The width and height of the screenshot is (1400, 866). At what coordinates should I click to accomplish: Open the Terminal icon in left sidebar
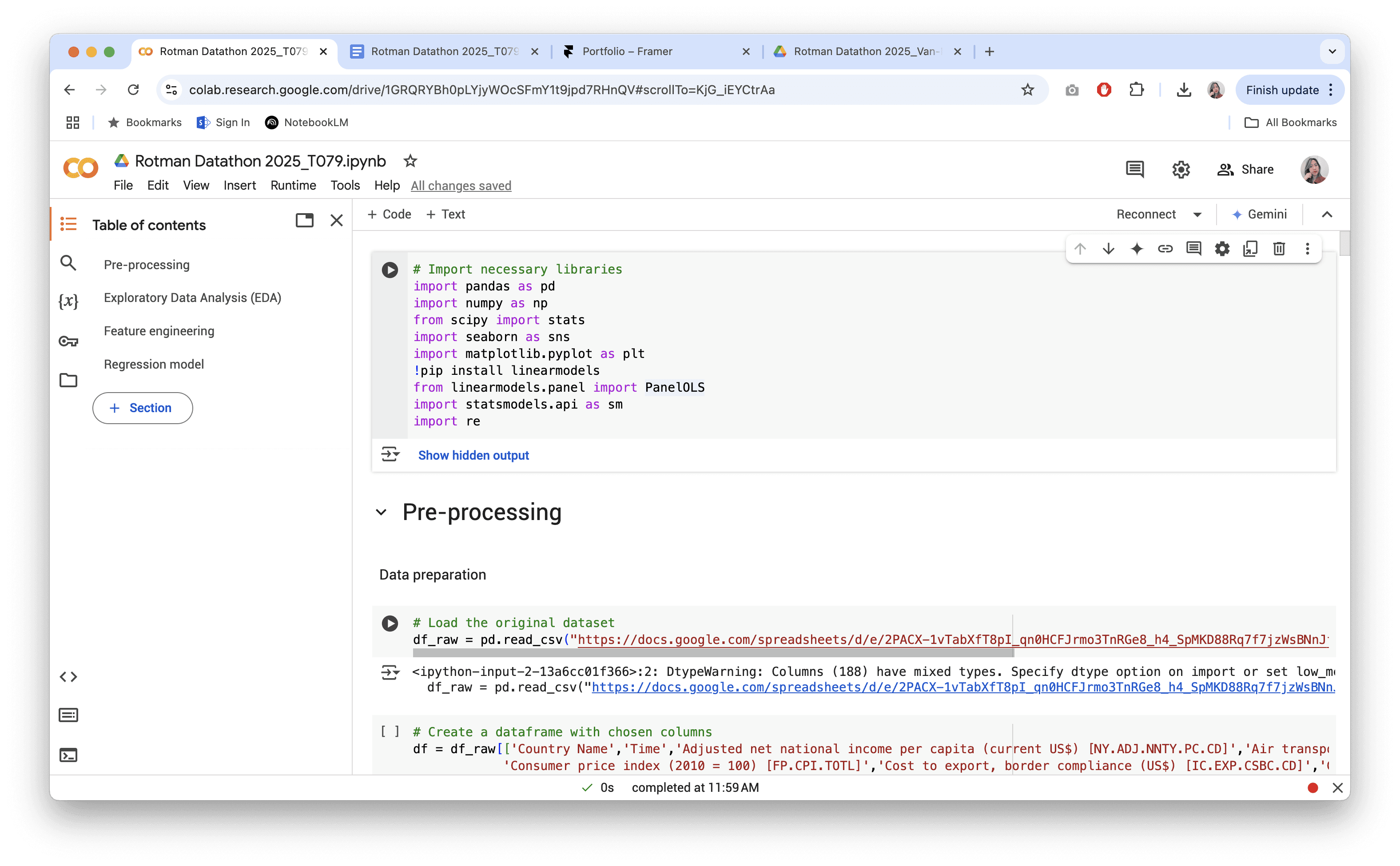(68, 755)
